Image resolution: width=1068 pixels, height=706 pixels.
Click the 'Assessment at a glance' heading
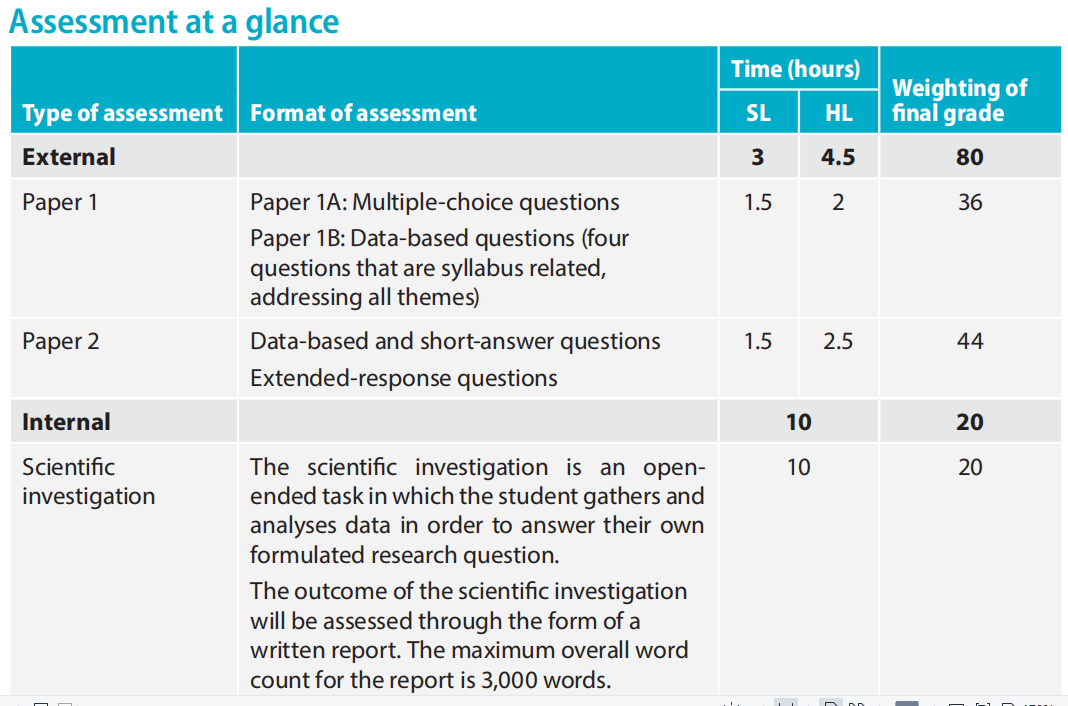[x=174, y=22]
